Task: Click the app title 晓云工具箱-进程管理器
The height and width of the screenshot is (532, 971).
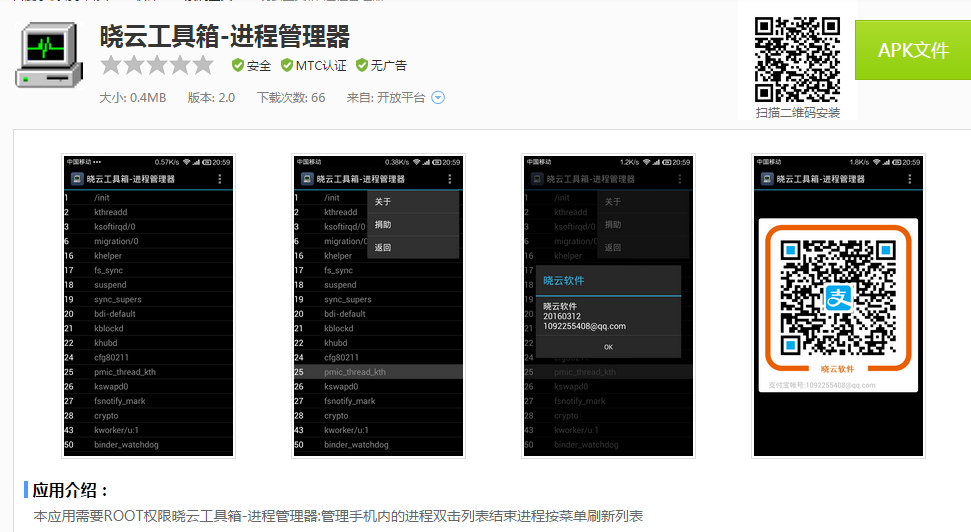Action: (225, 36)
